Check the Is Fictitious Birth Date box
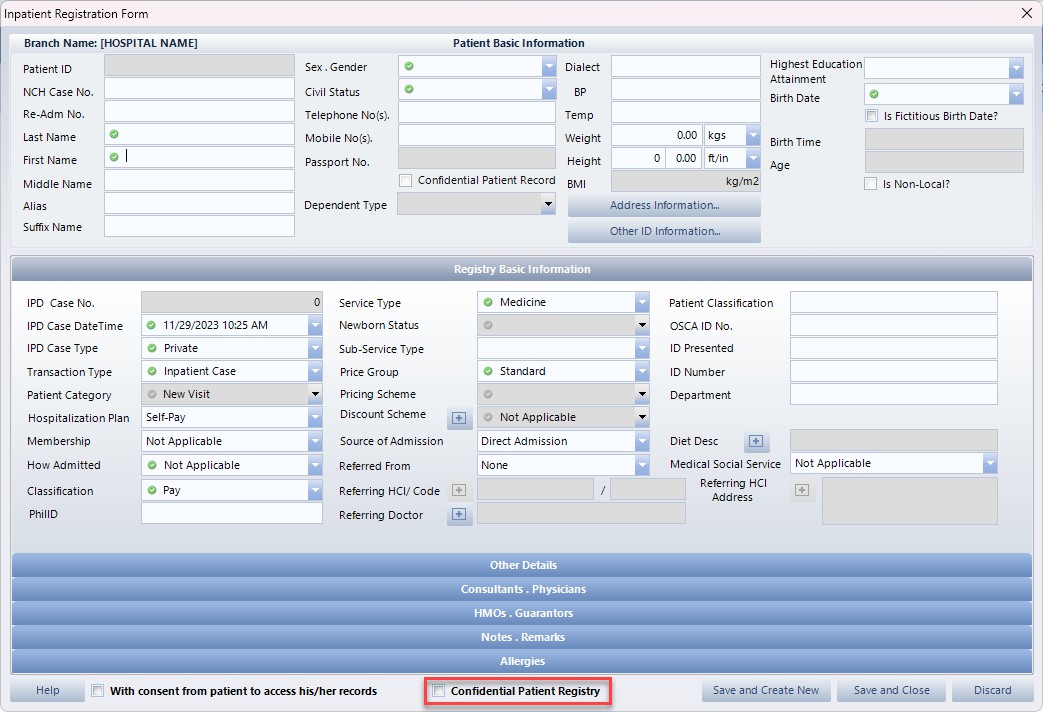Viewport: 1043px width, 712px height. [x=871, y=116]
